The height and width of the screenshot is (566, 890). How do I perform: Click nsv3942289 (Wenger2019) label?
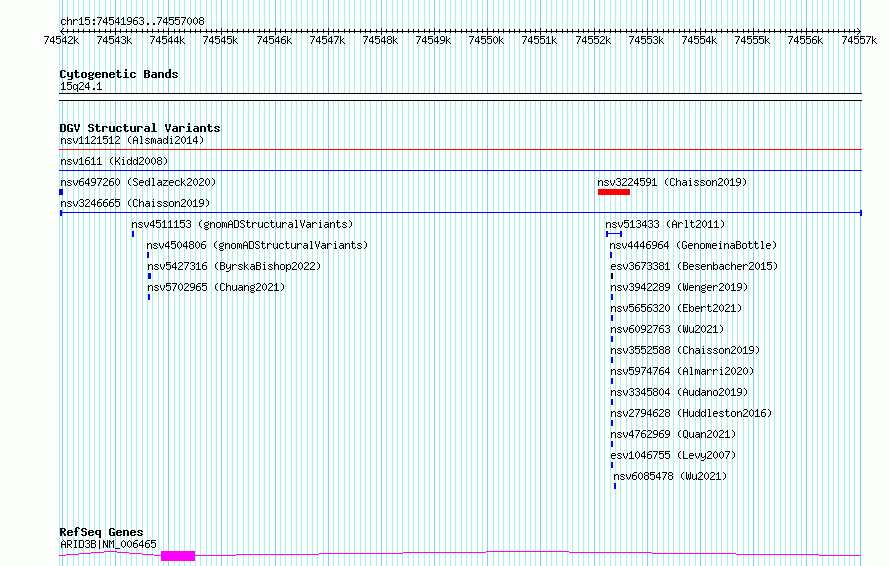pyautogui.click(x=679, y=287)
